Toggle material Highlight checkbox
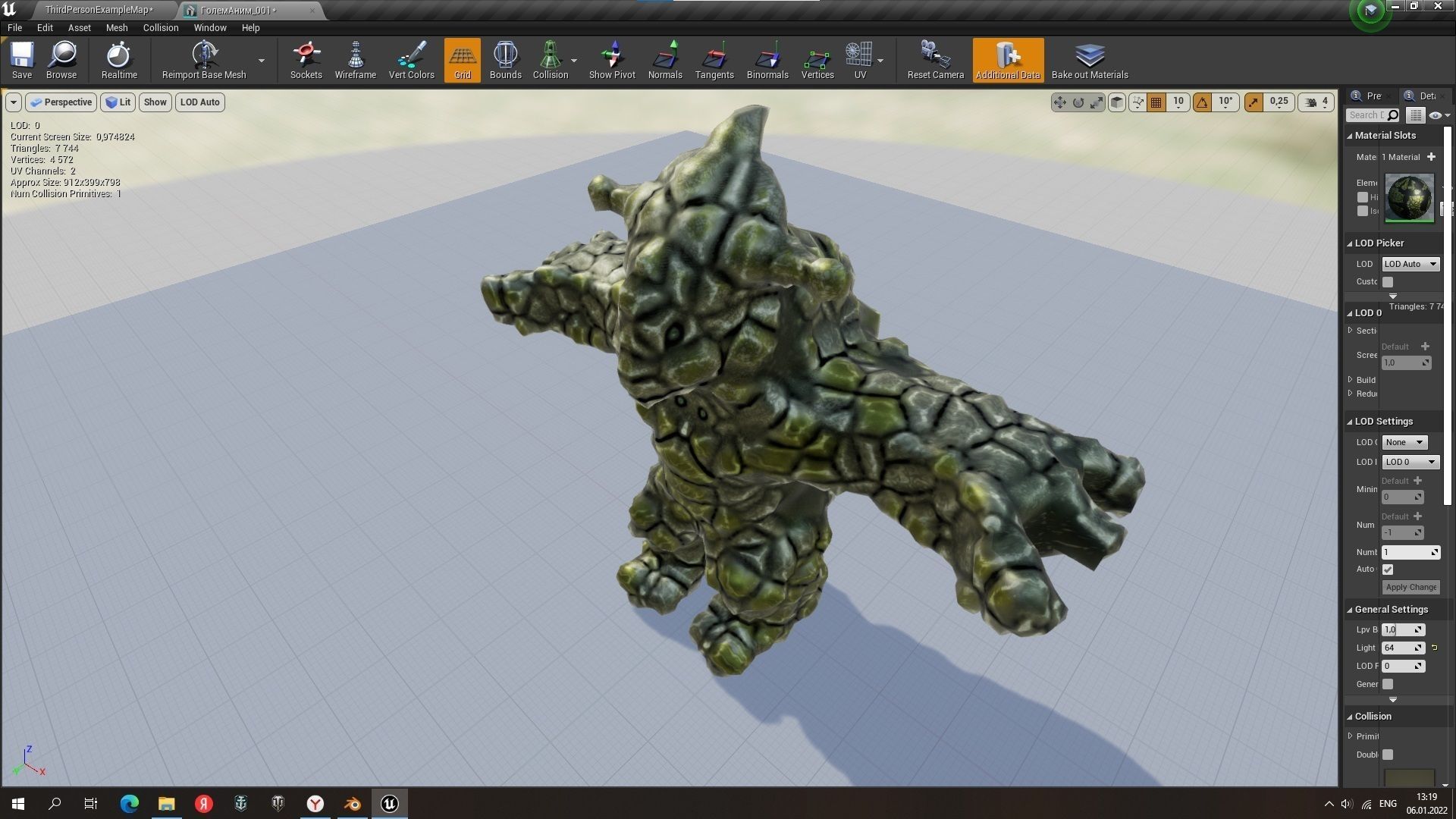Viewport: 1456px width, 819px height. [x=1363, y=197]
